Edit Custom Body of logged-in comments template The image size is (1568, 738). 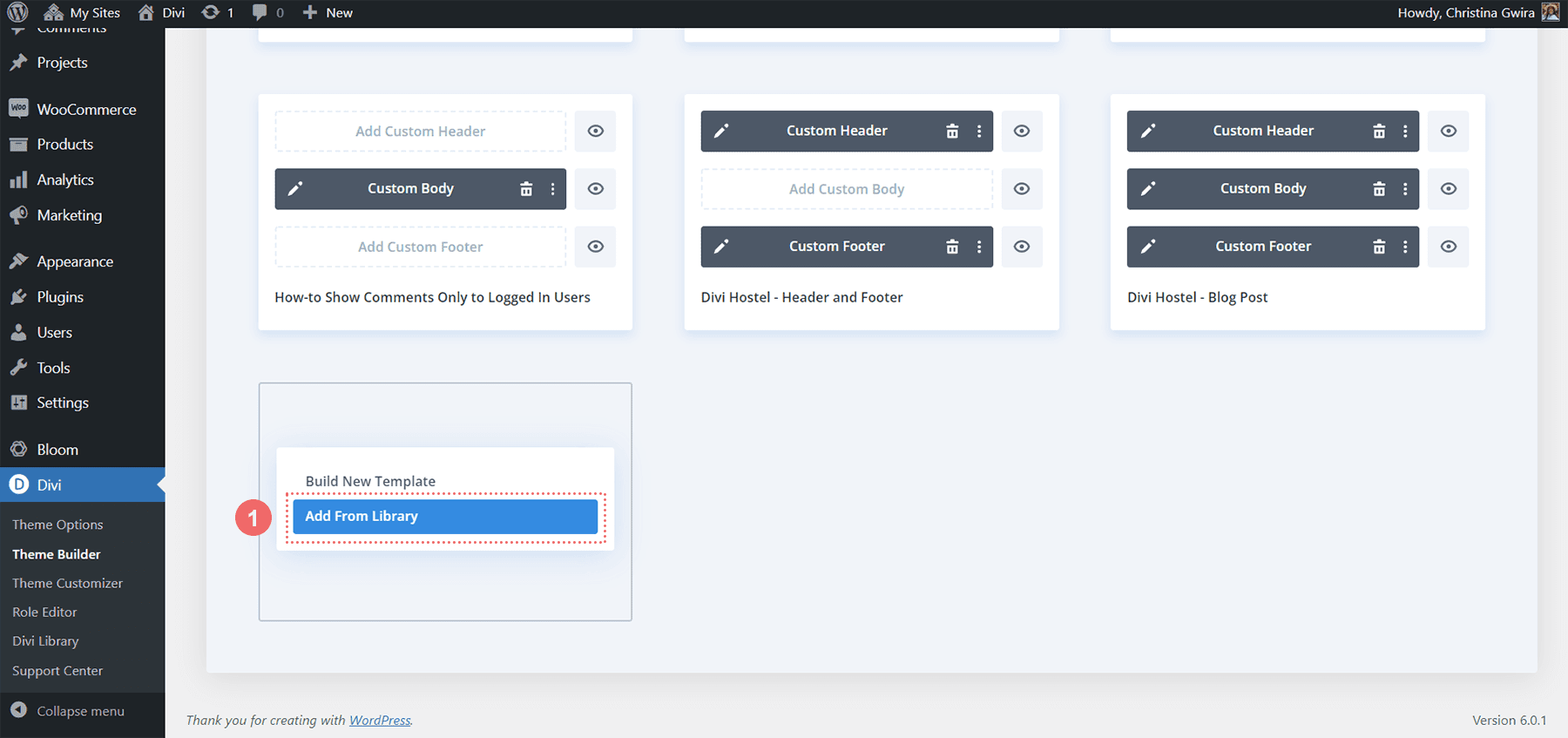[295, 189]
